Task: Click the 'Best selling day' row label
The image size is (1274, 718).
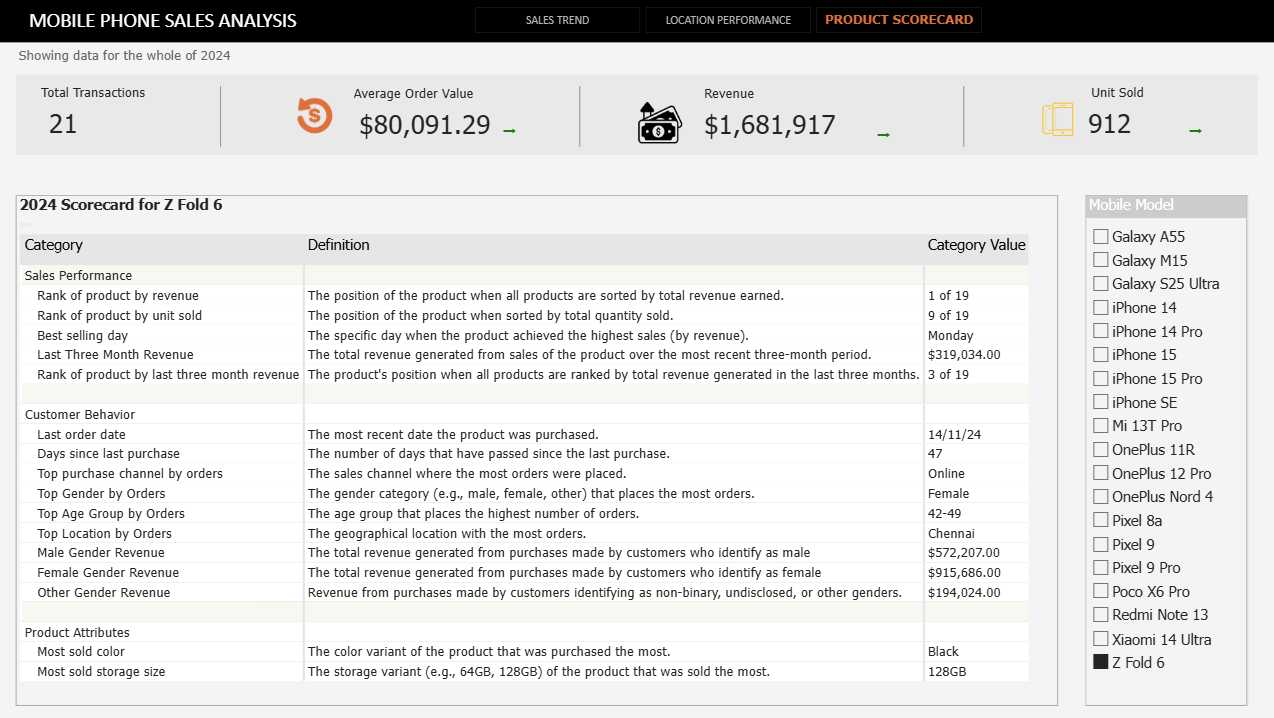Action: pyautogui.click(x=83, y=336)
